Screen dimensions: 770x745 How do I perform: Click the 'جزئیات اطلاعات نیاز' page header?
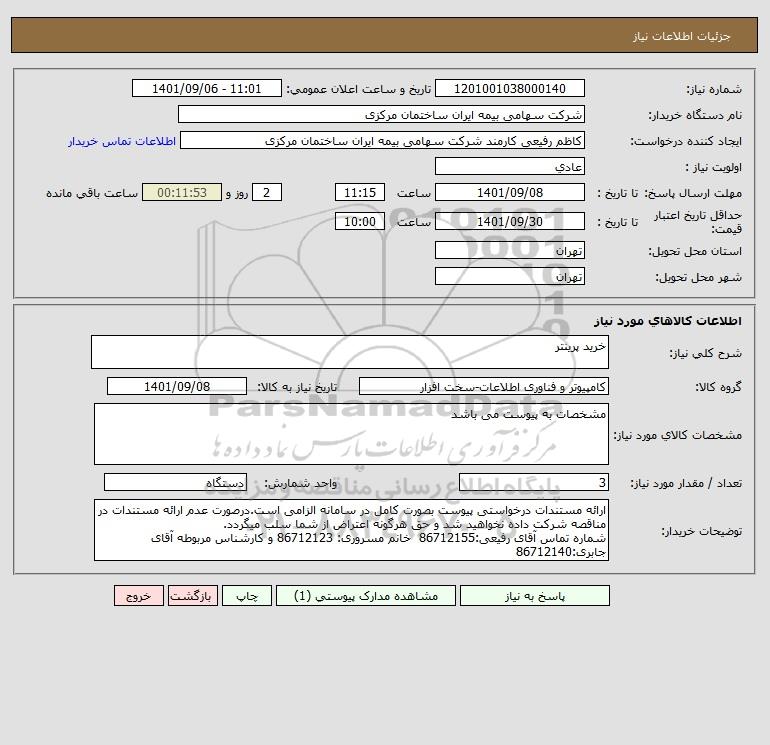682,36
